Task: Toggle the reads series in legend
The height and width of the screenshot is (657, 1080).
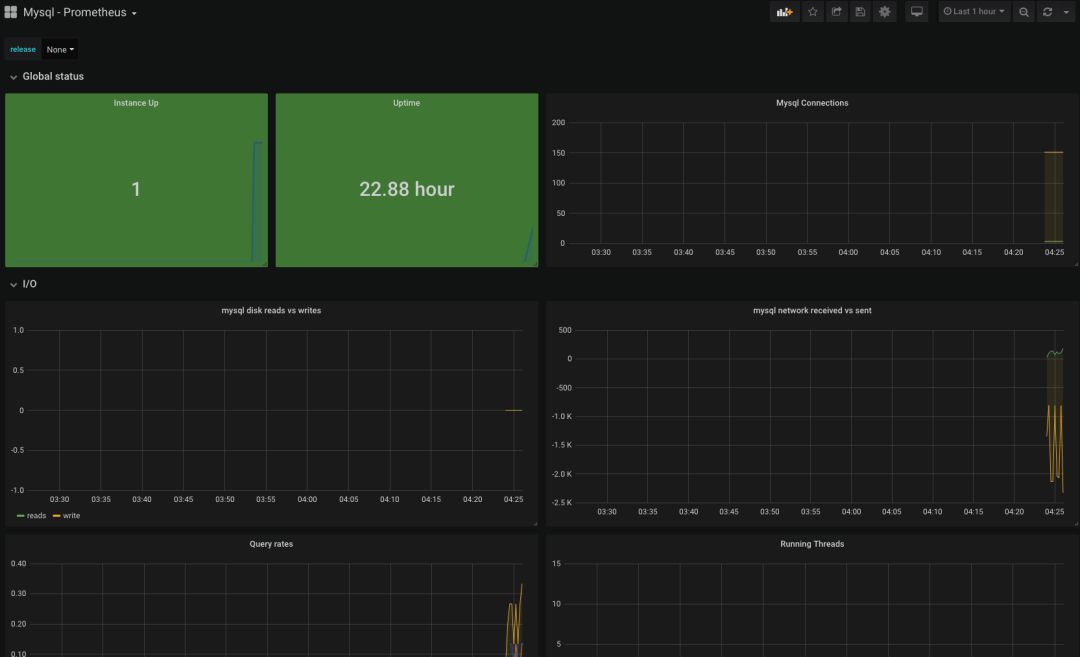Action: click(x=32, y=516)
